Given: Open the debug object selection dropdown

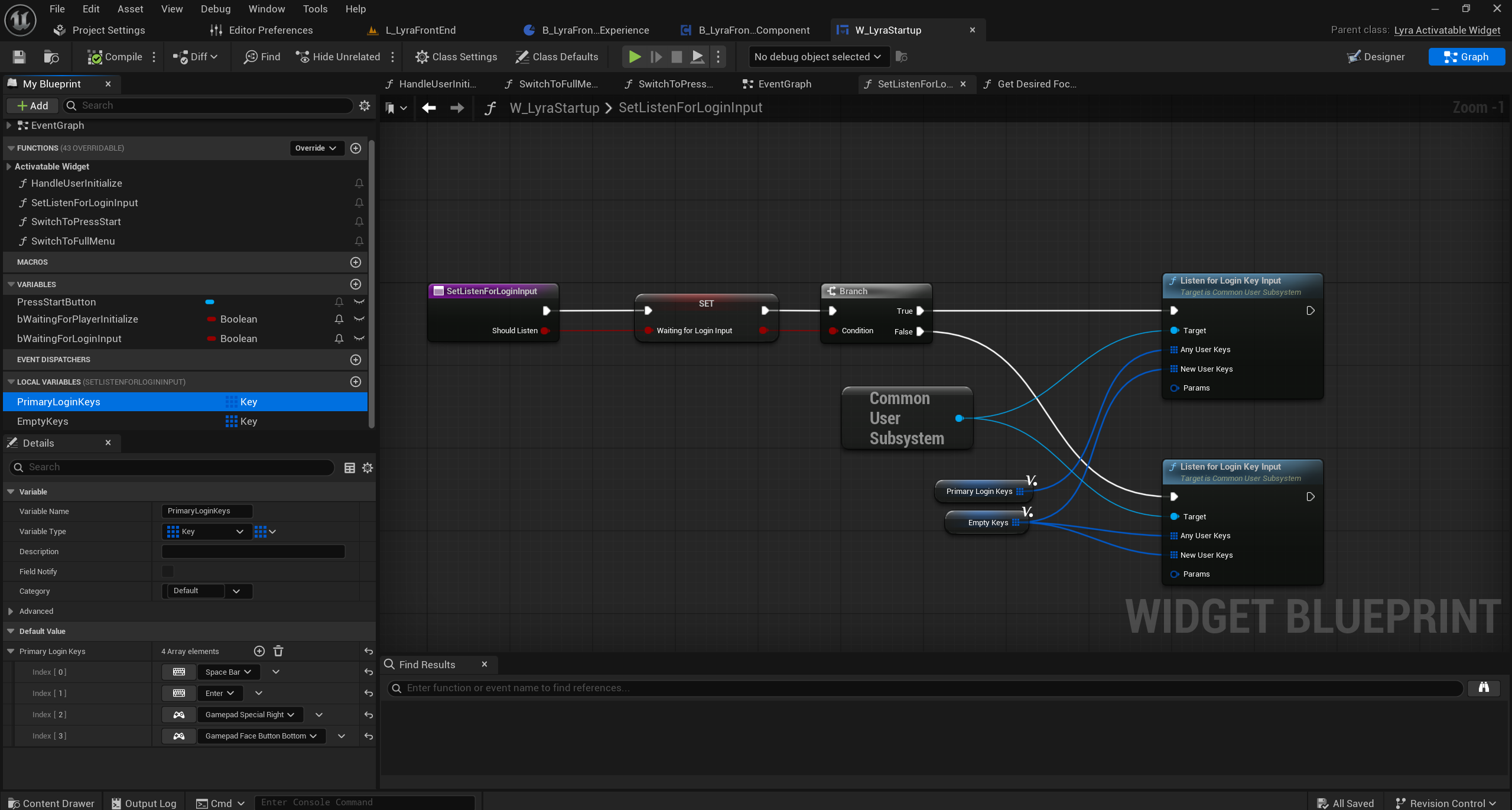Looking at the screenshot, I should click(x=817, y=57).
